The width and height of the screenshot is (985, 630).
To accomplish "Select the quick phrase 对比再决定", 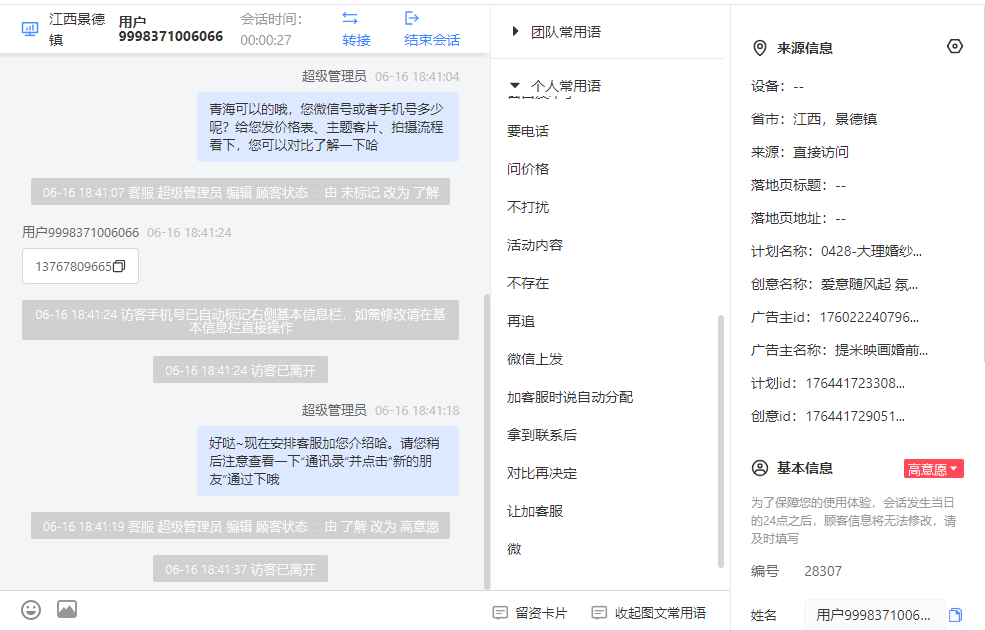I will tap(541, 473).
